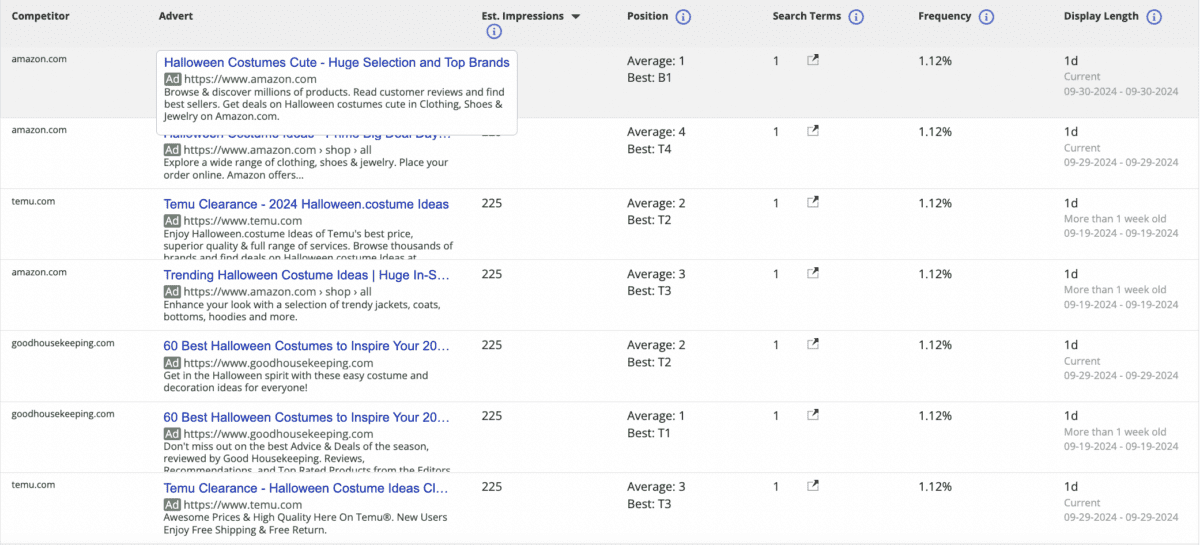The width and height of the screenshot is (1200, 545).
Task: Open the Frequency column info icon
Action: pyautogui.click(x=986, y=17)
